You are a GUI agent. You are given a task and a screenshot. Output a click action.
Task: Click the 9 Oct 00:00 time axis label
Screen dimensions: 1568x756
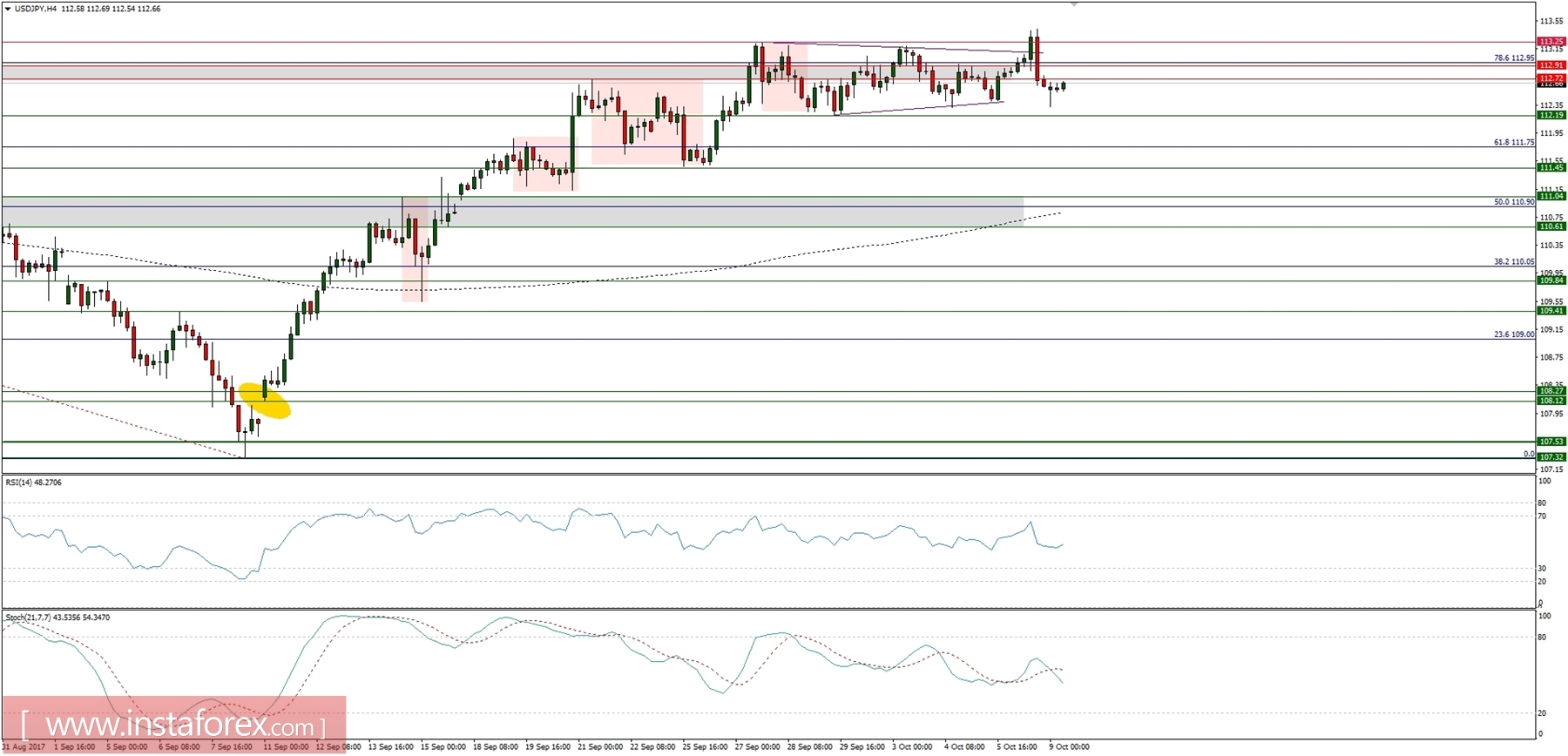(x=1069, y=746)
